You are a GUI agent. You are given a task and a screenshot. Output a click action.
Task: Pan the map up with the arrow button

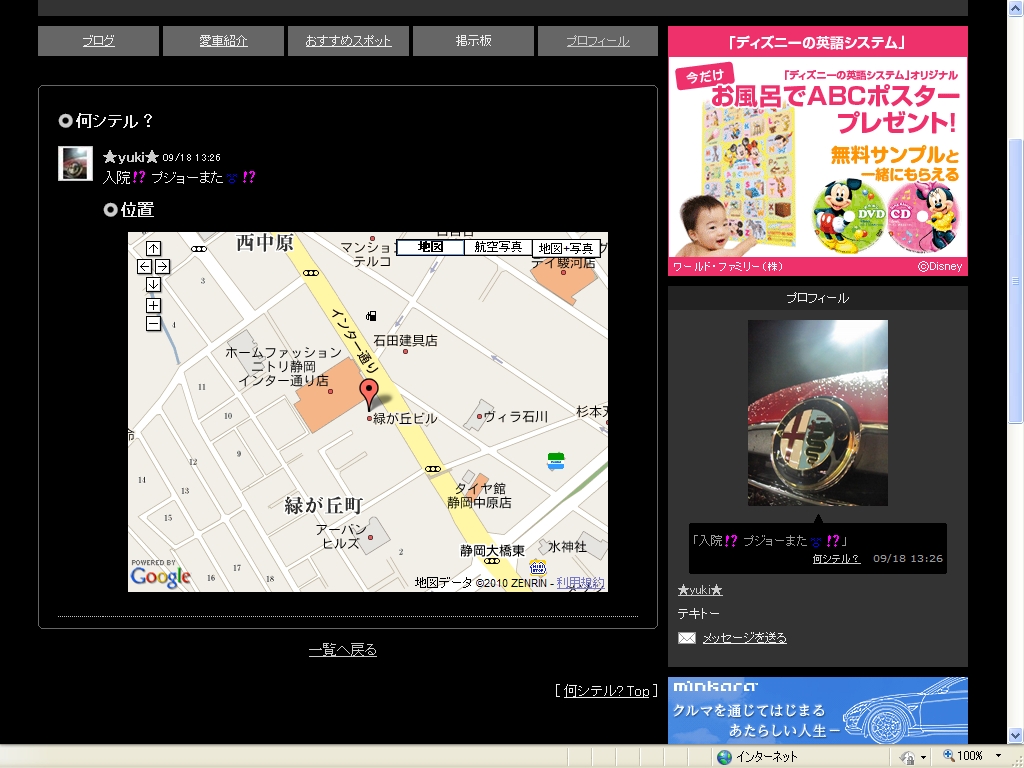(153, 248)
